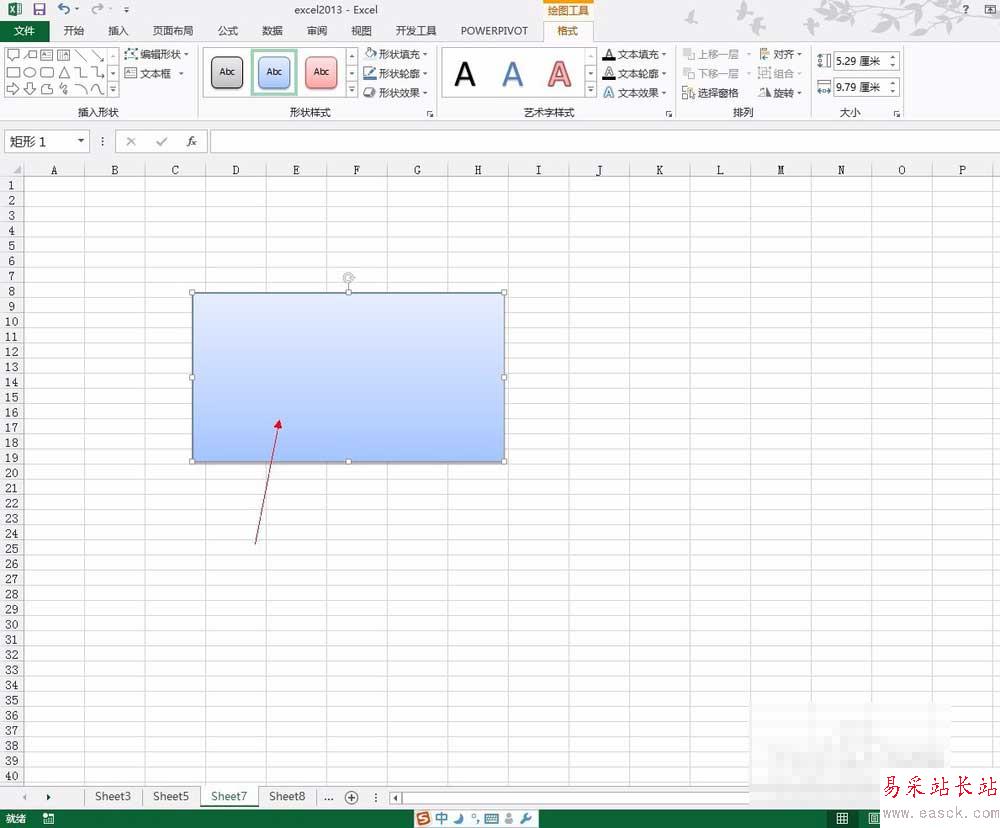
Task: Switch to the 插入 ribbon tab
Action: point(118,31)
